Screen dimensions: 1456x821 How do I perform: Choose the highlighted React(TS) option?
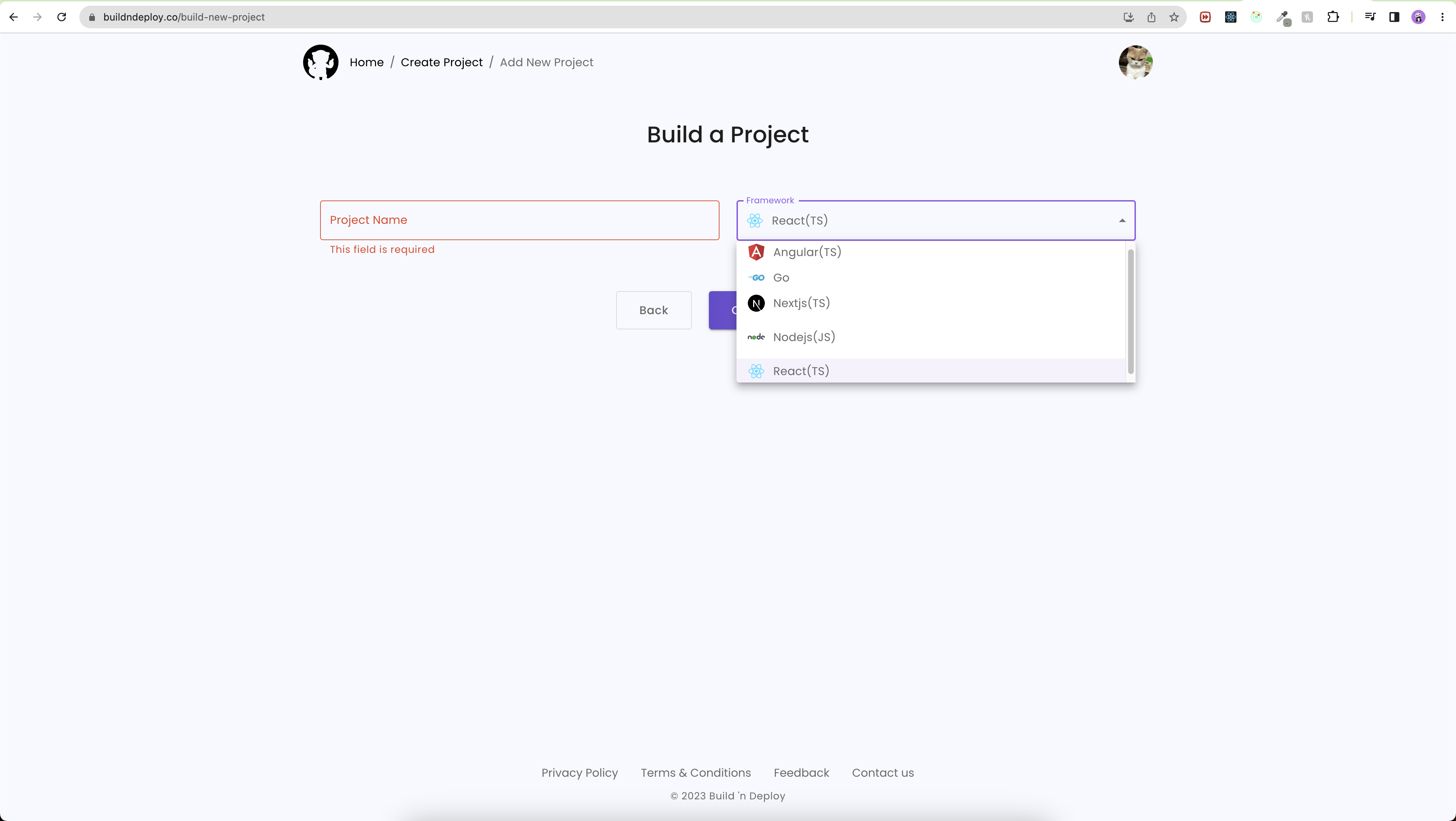pyautogui.click(x=801, y=371)
